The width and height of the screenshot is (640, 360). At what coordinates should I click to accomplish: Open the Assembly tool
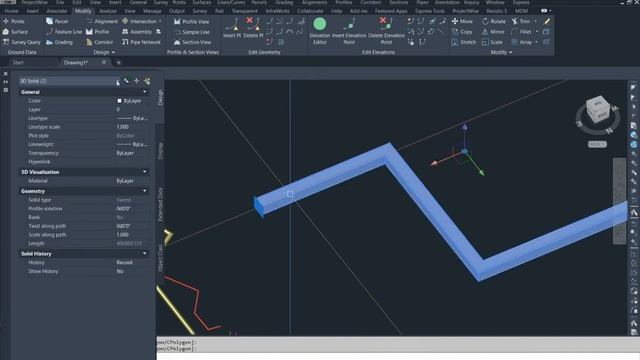pyautogui.click(x=137, y=31)
